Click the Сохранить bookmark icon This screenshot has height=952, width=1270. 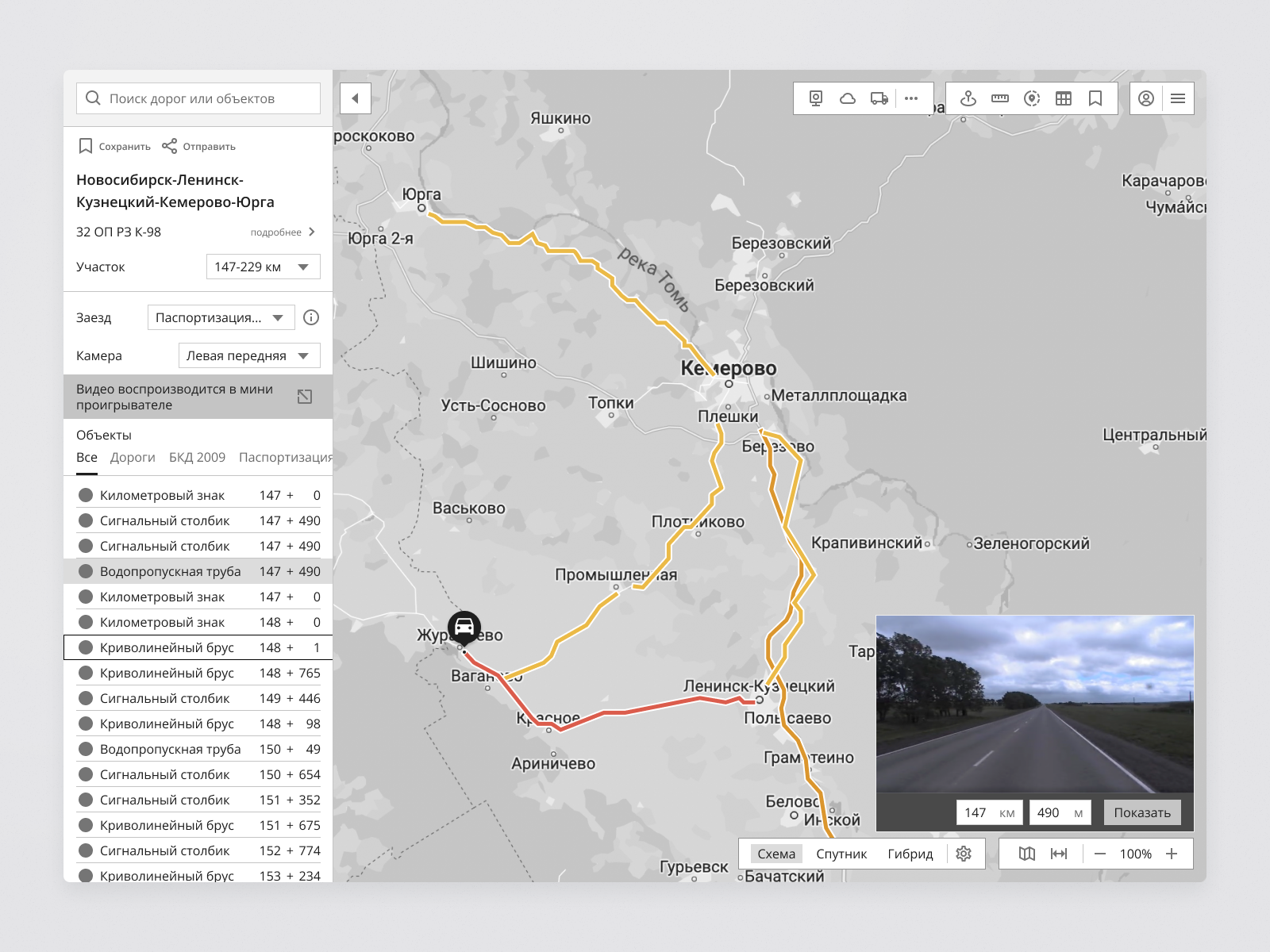[x=86, y=146]
